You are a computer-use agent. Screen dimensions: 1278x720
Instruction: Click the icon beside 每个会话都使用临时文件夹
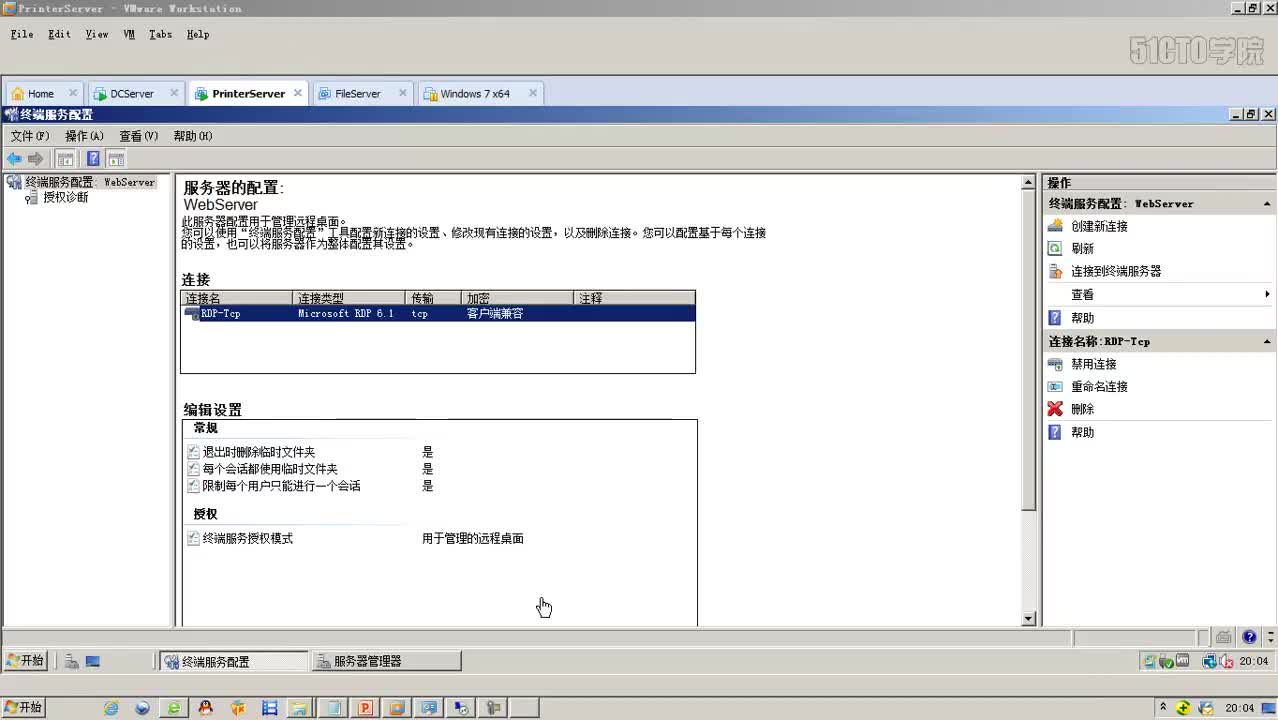coord(194,469)
